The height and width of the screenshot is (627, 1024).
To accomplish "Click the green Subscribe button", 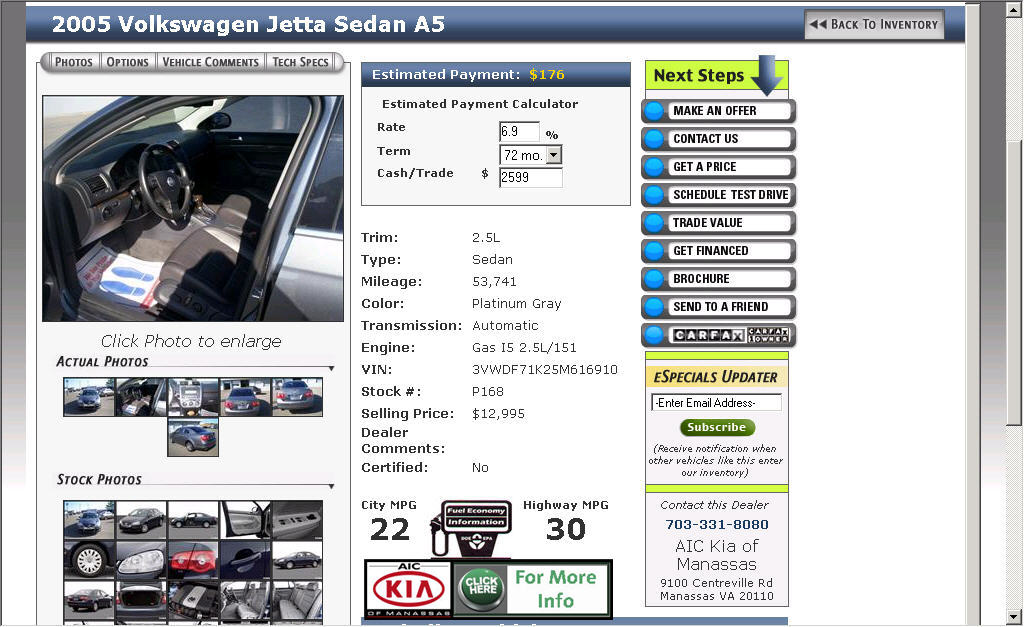I will click(717, 427).
